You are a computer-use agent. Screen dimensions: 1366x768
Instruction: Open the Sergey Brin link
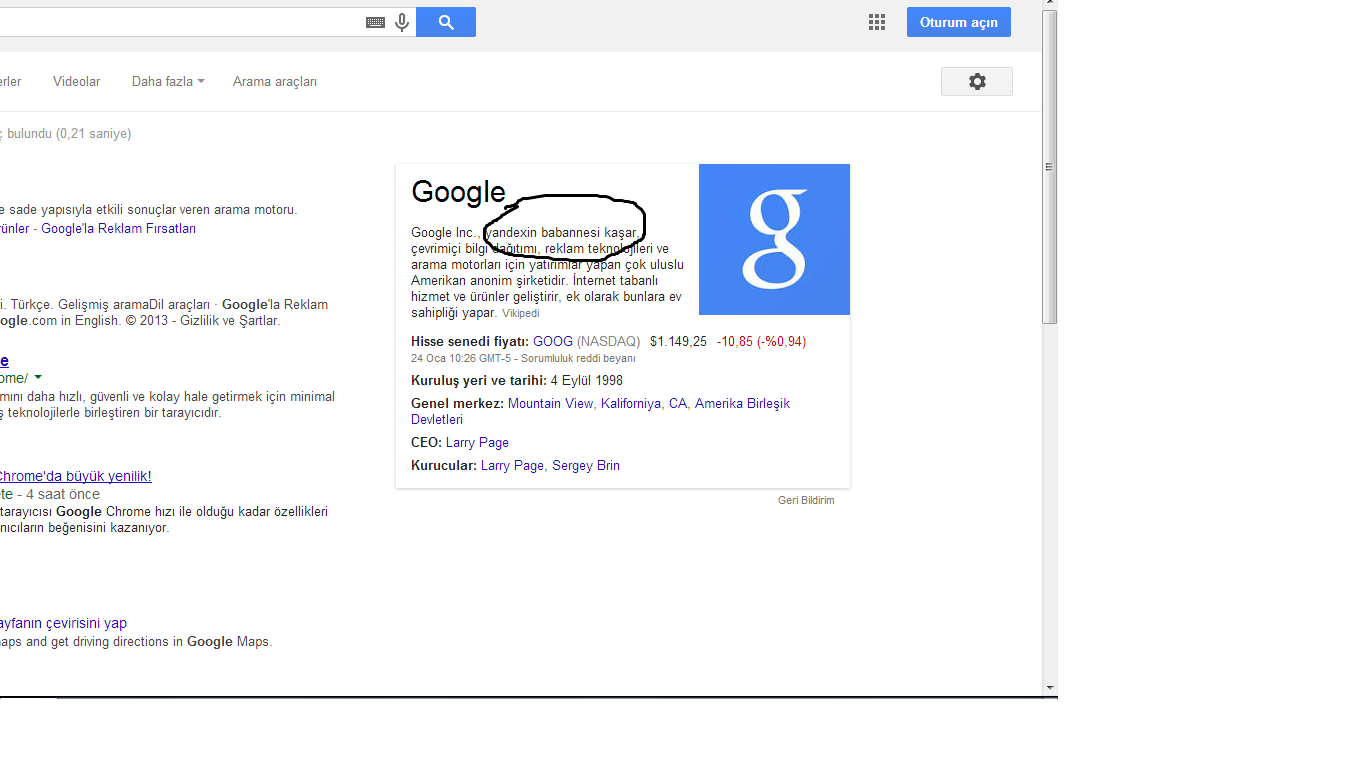(586, 465)
